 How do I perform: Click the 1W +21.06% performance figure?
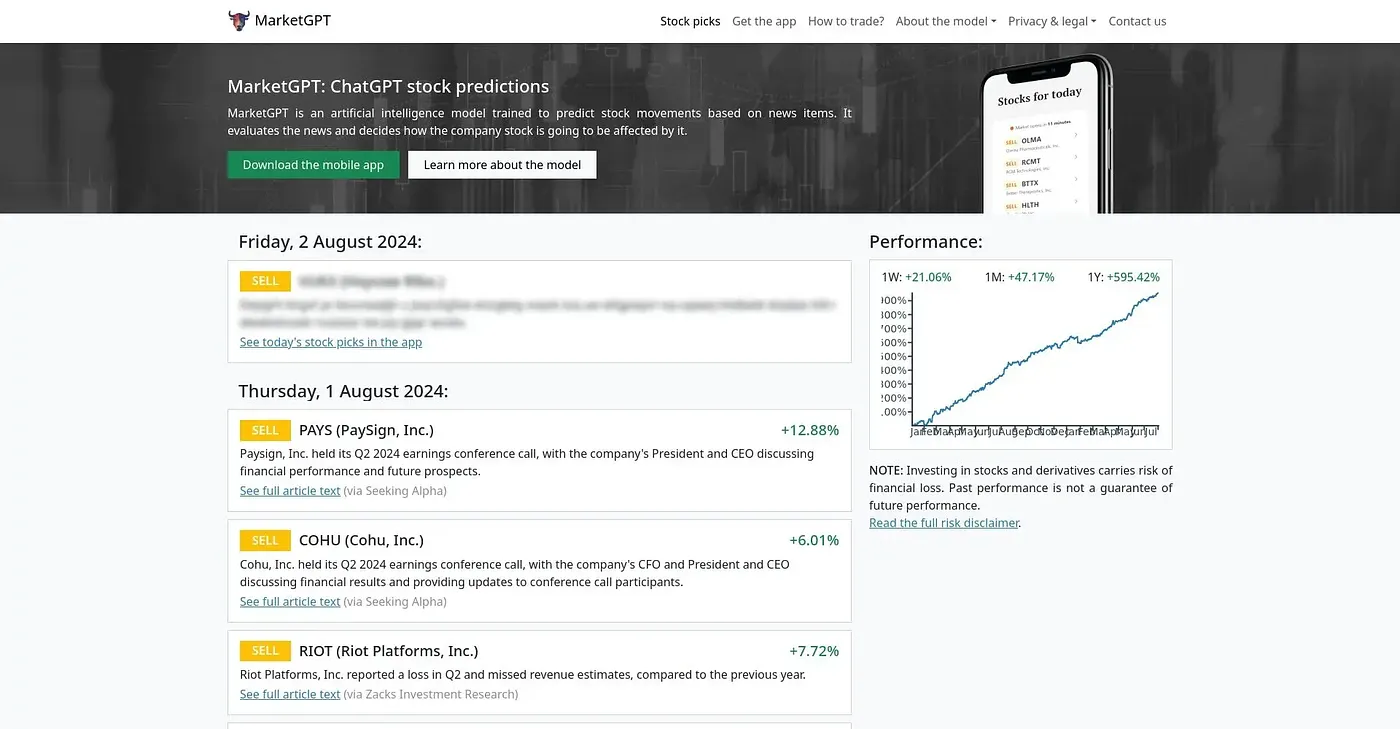916,277
